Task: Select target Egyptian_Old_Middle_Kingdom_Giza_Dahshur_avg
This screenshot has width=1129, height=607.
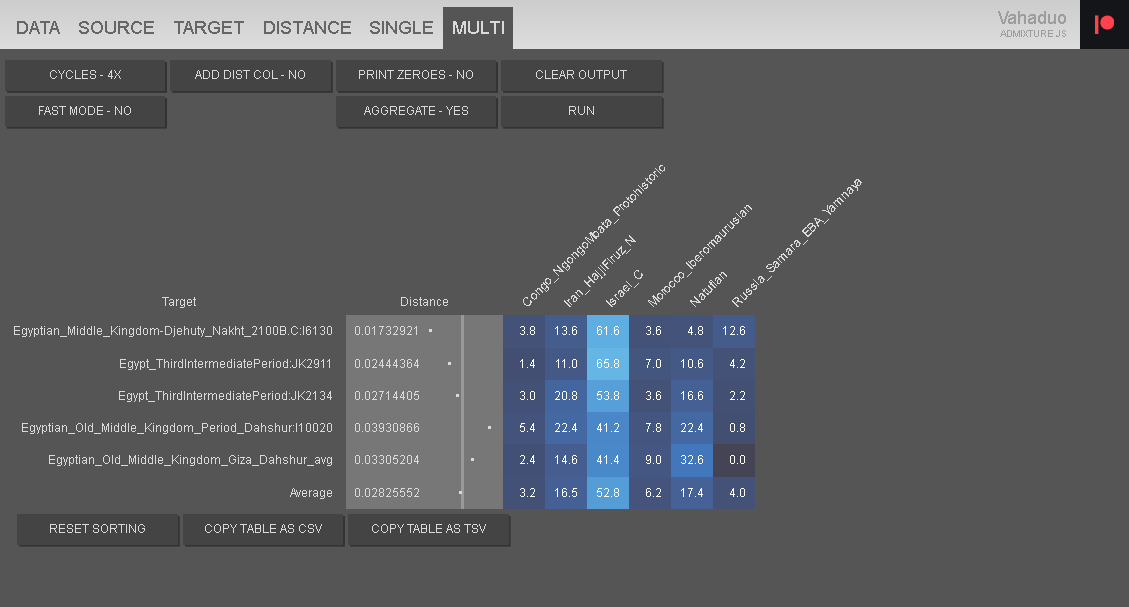Action: pos(190,460)
